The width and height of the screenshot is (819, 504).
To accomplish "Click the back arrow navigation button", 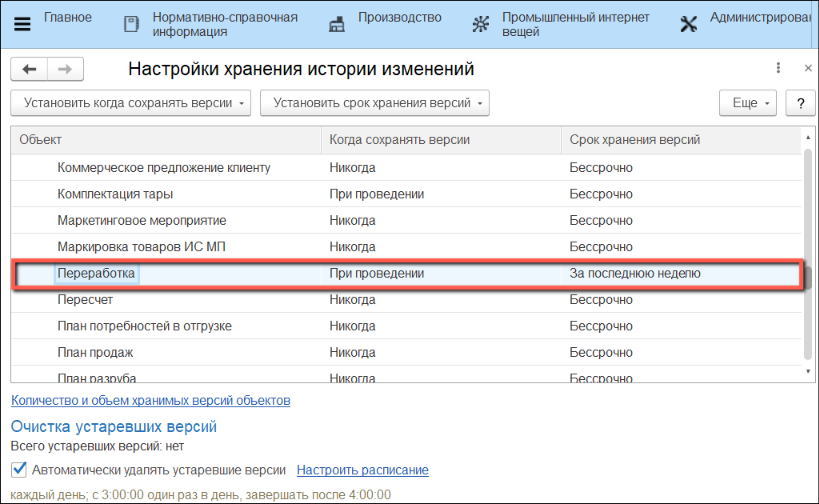I will click(29, 69).
